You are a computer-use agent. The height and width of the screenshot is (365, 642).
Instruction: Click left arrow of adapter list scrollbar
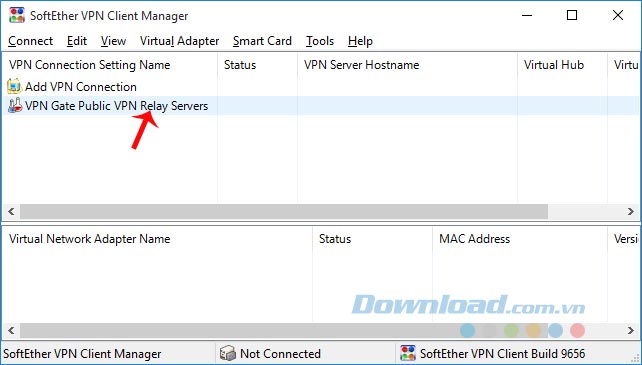coord(11,330)
